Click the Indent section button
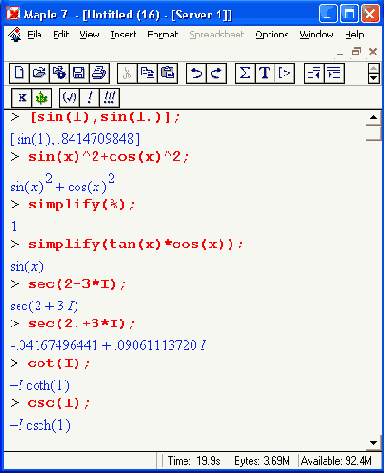 pyautogui.click(x=334, y=73)
